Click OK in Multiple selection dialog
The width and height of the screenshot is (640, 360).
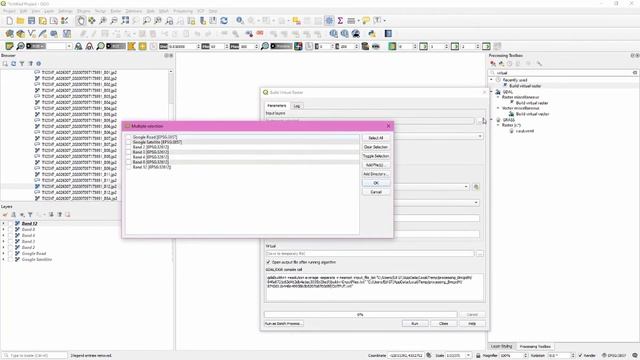[x=376, y=183]
